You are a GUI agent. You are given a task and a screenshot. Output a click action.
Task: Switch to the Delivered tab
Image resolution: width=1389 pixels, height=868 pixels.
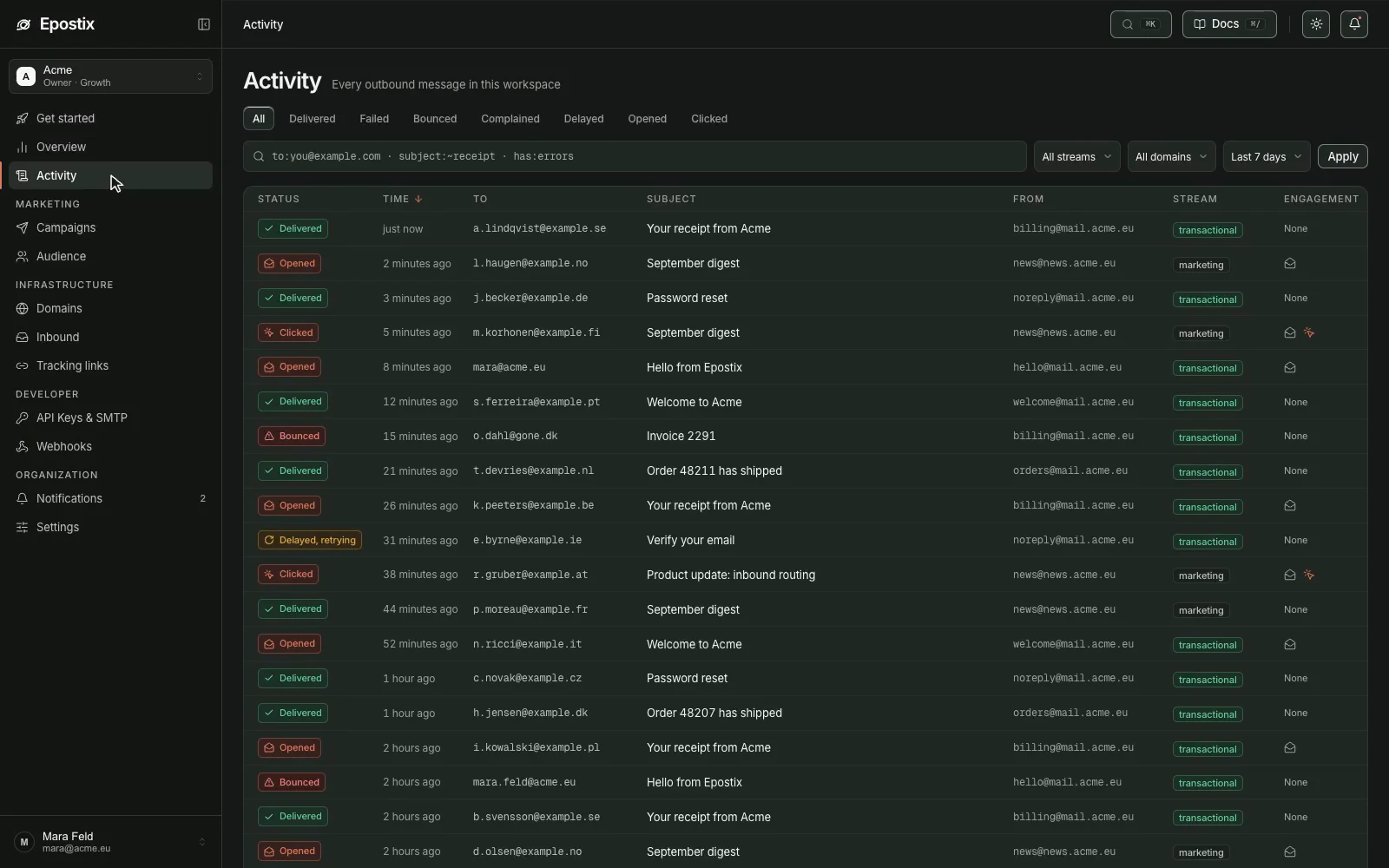[313, 119]
